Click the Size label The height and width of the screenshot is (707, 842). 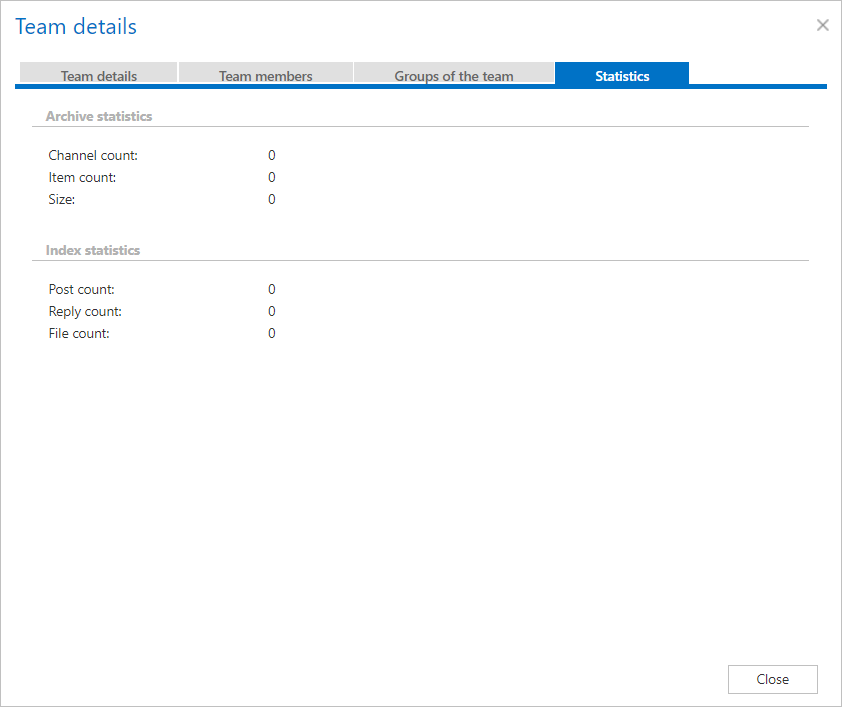tap(62, 200)
